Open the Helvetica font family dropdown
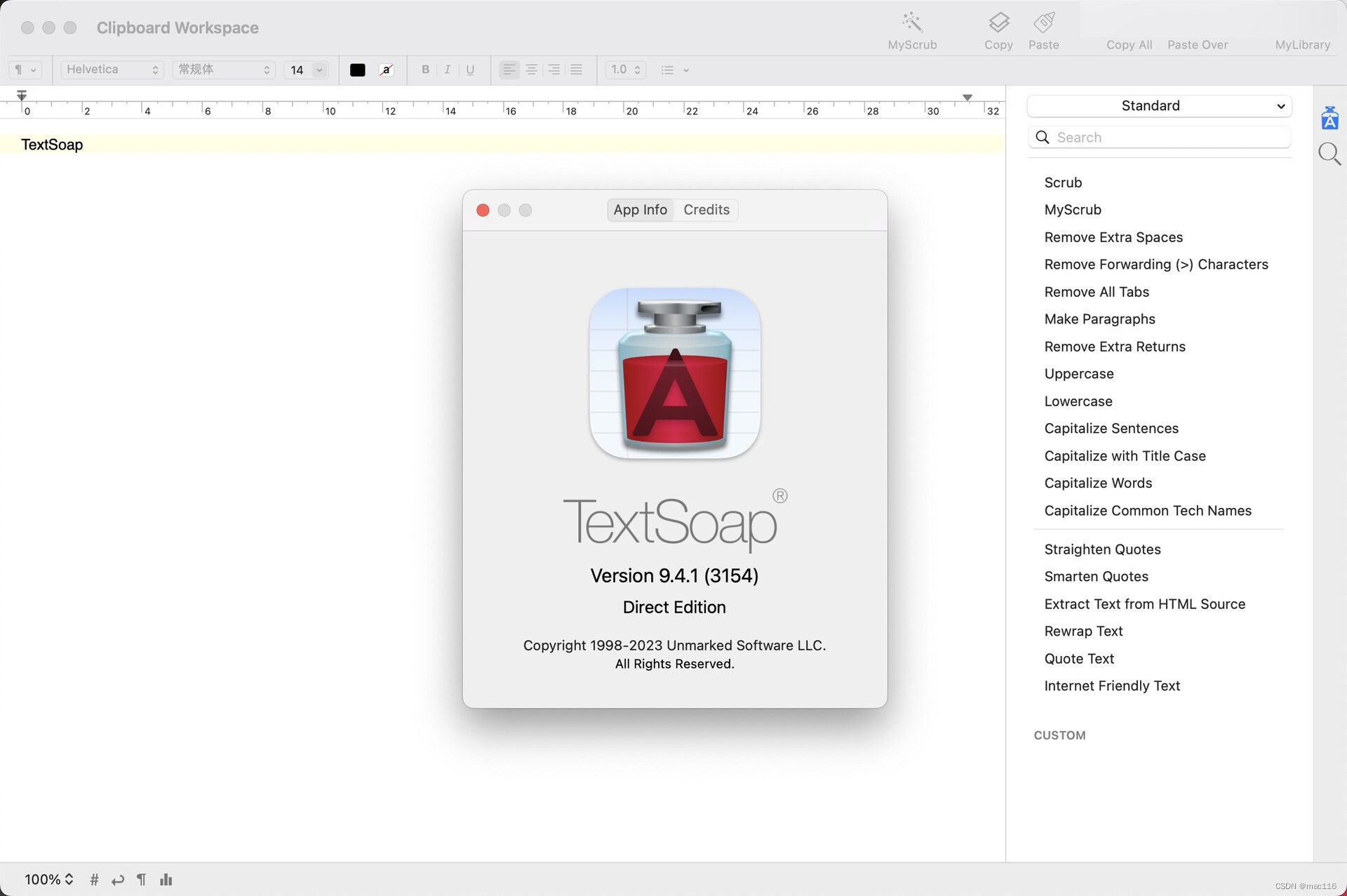 tap(112, 69)
